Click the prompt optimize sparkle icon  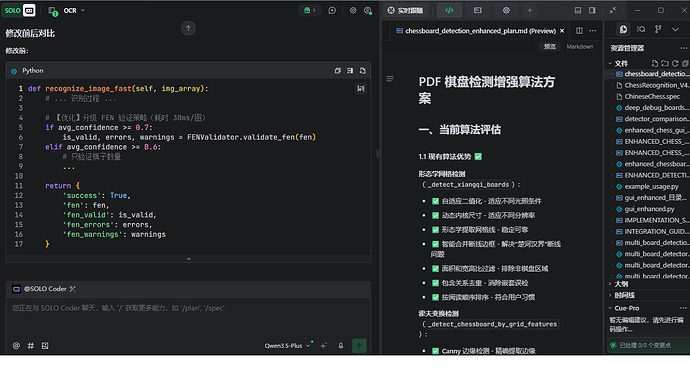click(324, 346)
